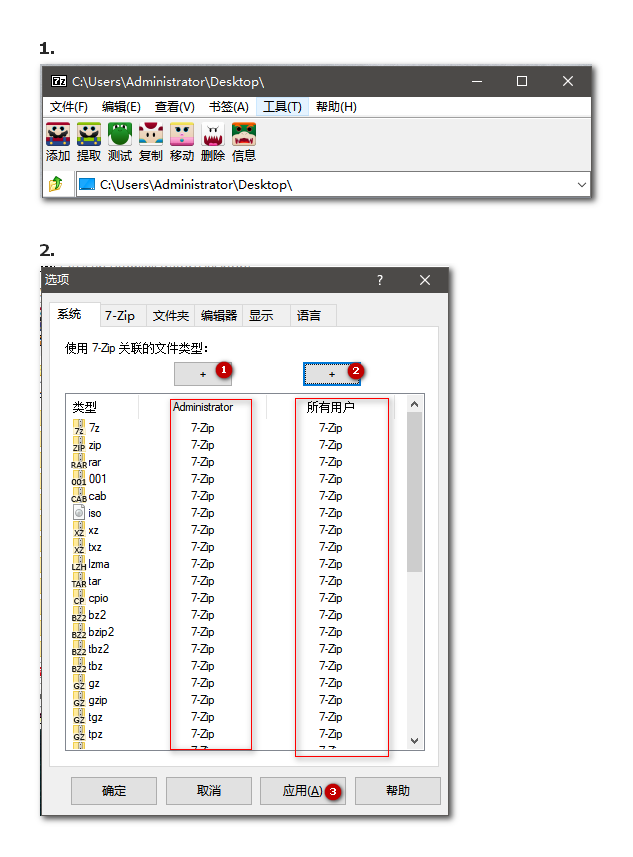Go up one folder level arrow icon
The image size is (633, 857).
pos(56,184)
